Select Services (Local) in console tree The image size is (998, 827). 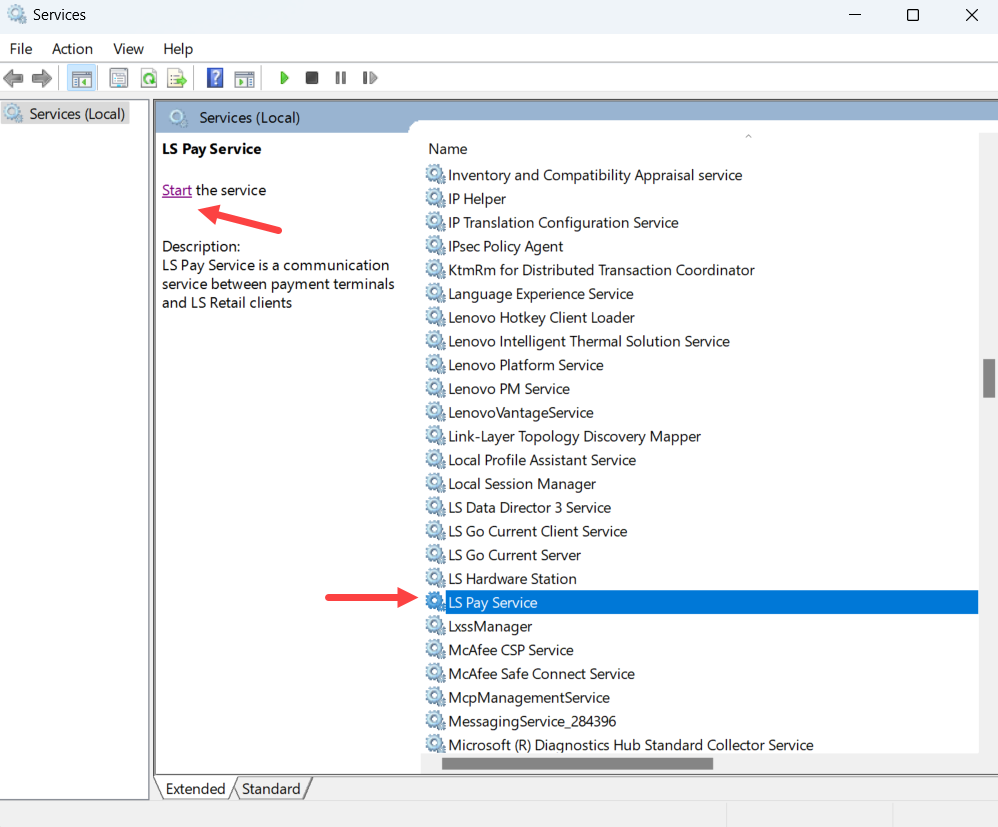click(76, 114)
